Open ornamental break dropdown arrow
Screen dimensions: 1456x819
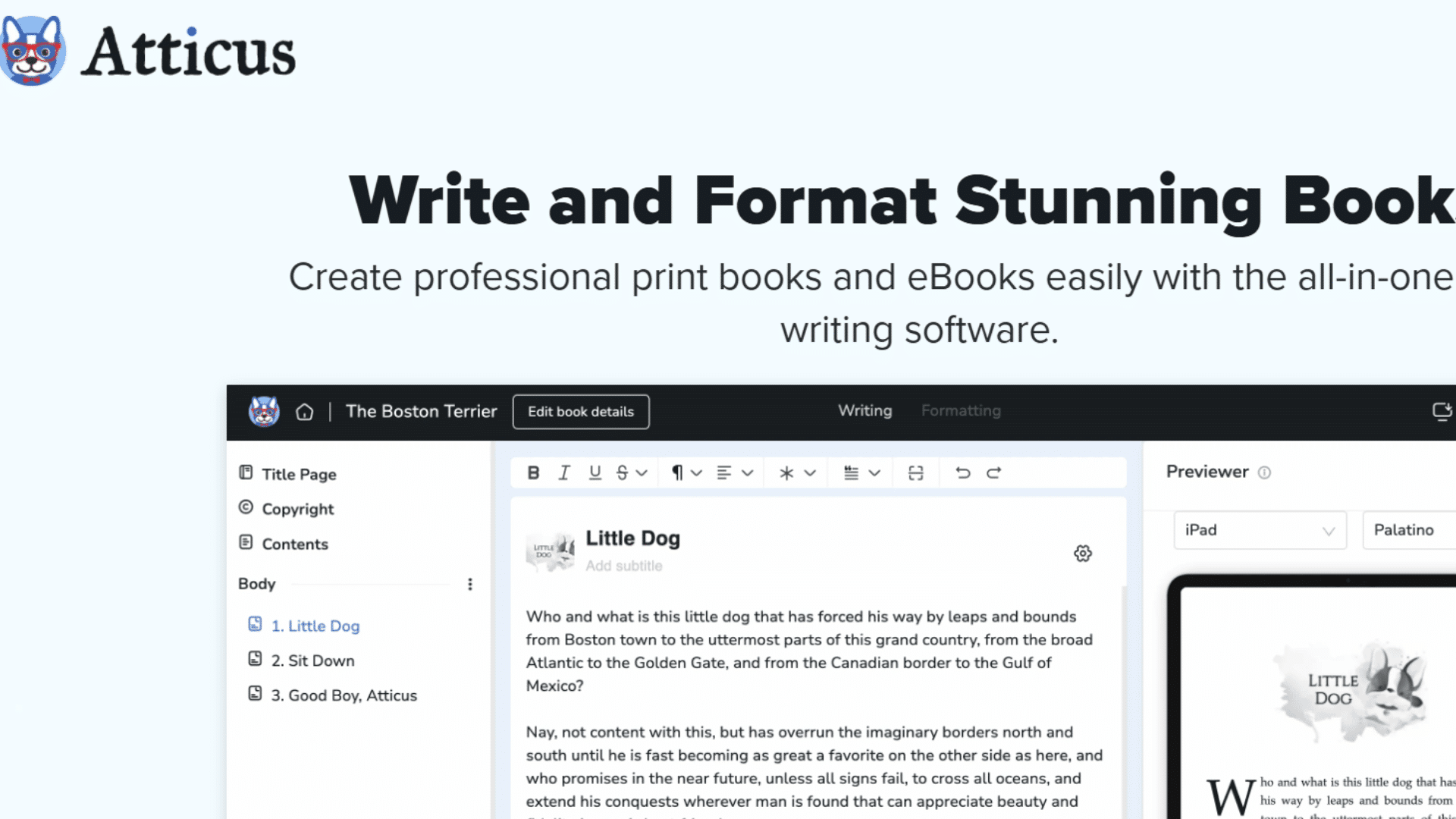click(x=810, y=473)
